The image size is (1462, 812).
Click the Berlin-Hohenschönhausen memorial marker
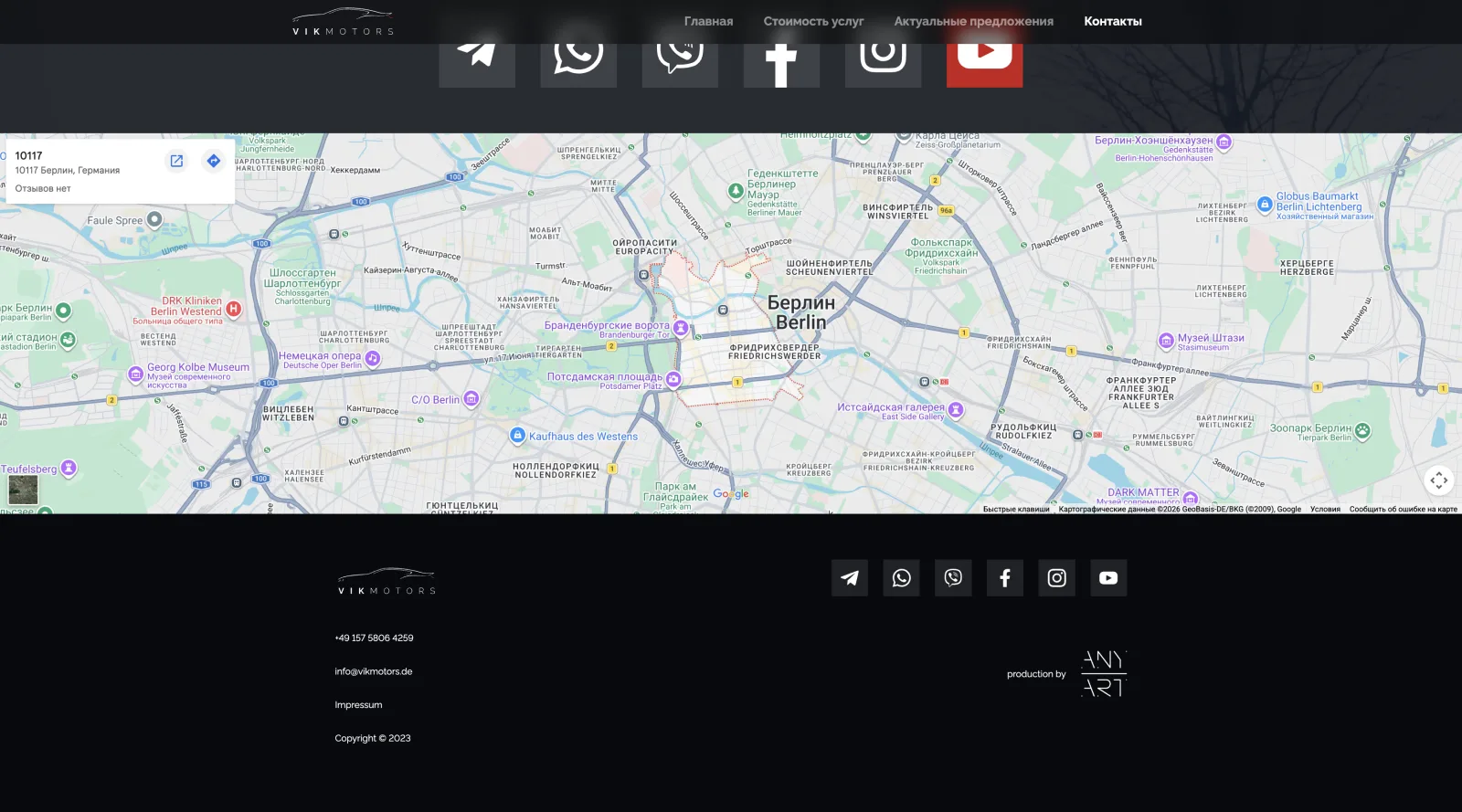coord(1224,142)
